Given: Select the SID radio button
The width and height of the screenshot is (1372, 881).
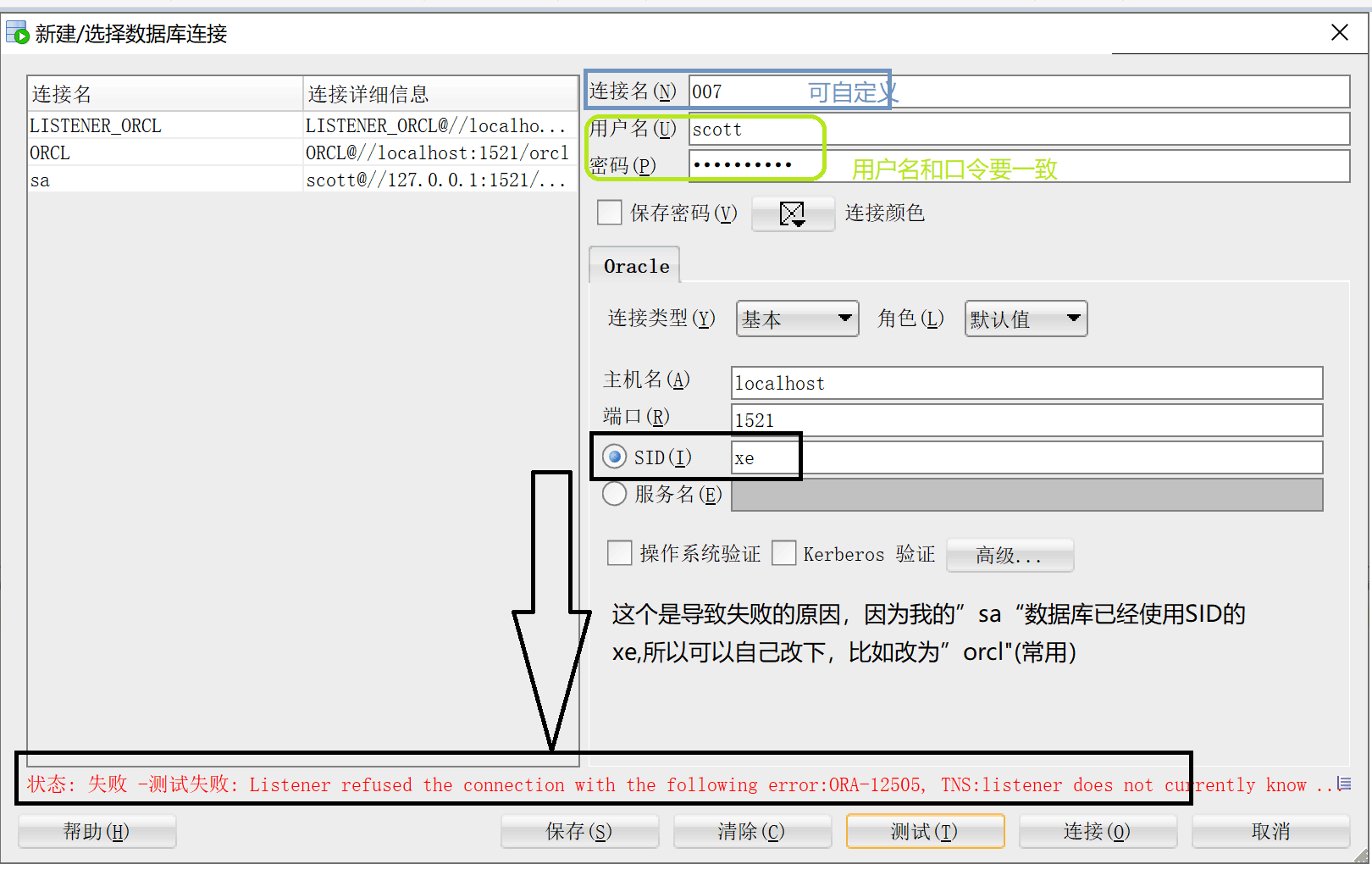Looking at the screenshot, I should coord(614,457).
